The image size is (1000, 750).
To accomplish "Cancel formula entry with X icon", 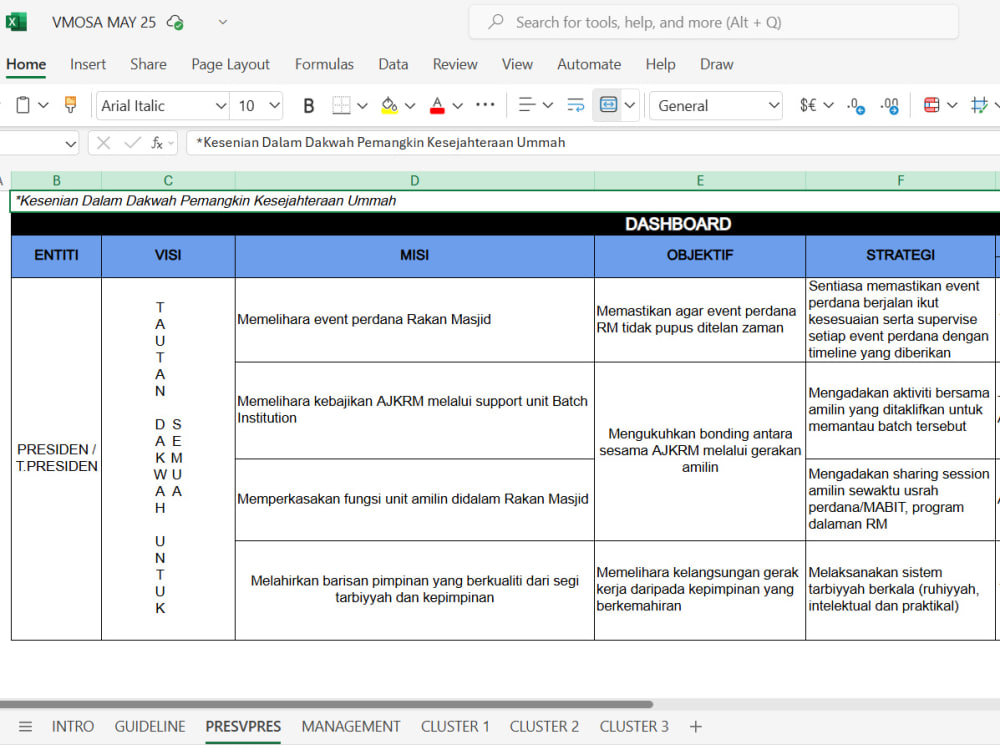I will [x=103, y=143].
